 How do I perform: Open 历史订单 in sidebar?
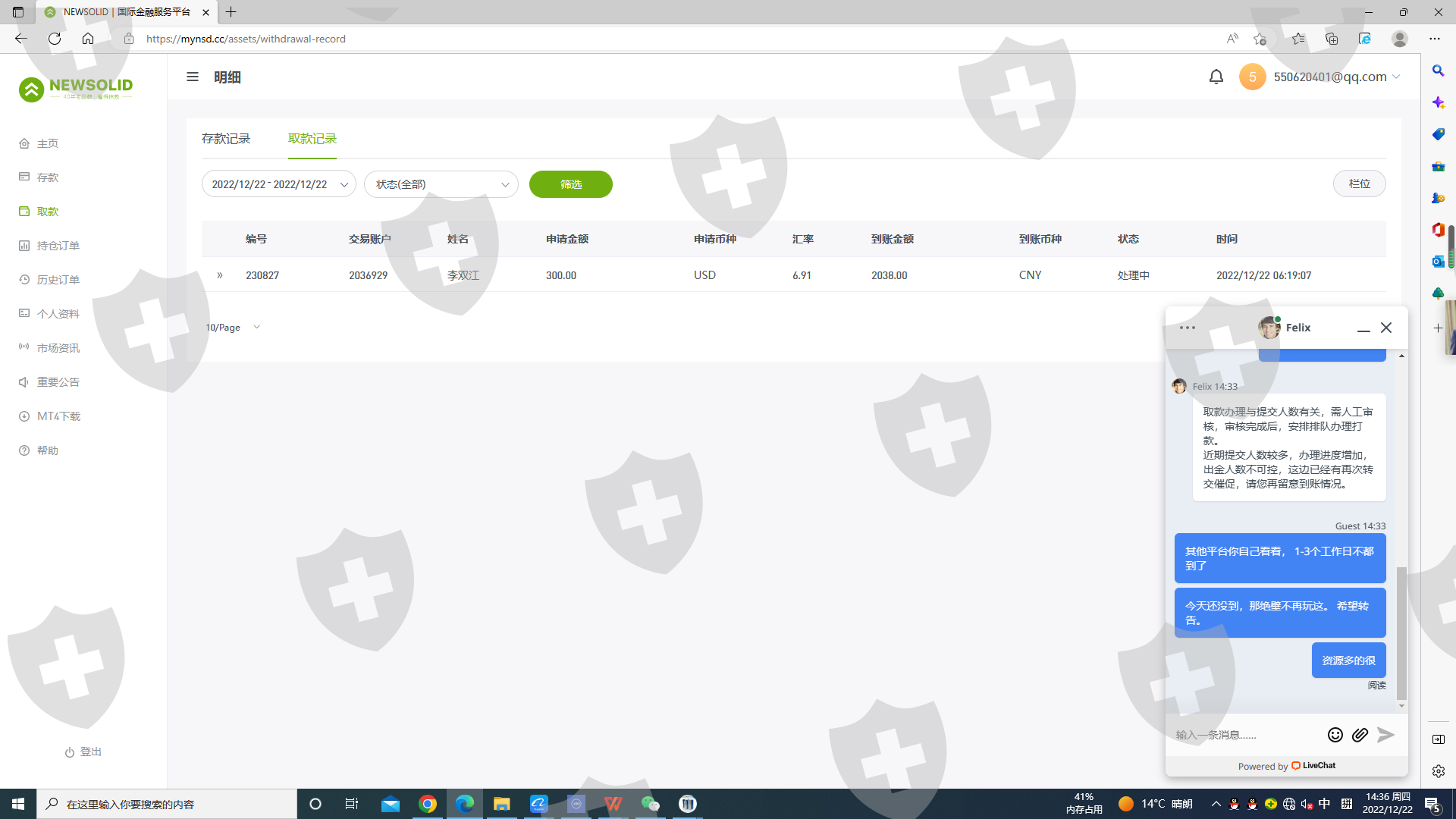pos(58,280)
